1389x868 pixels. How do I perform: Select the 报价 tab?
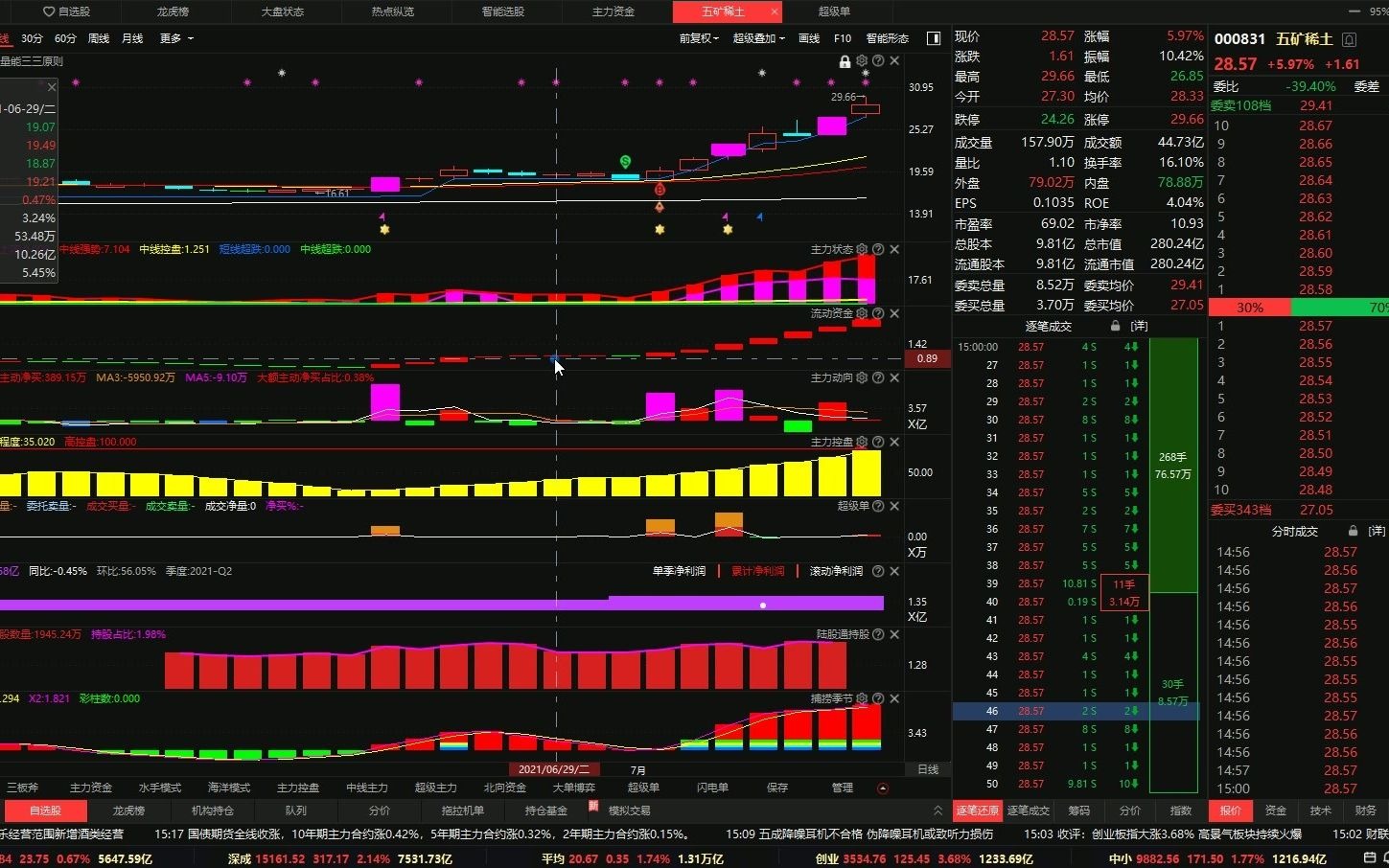1230,811
